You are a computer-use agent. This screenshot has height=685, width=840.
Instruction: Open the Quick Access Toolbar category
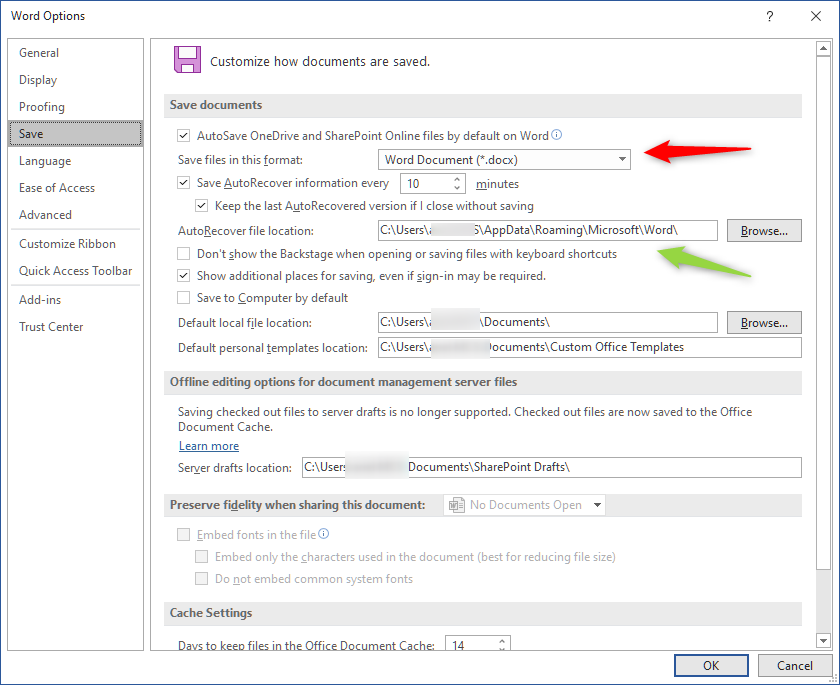[x=76, y=270]
